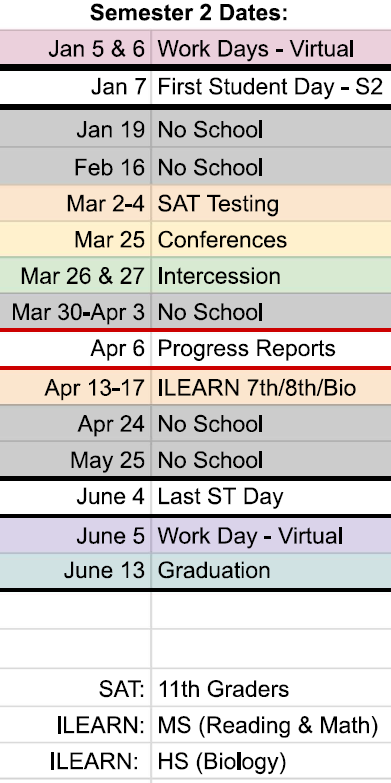The image size is (391, 783).
Task: Select the Progress Reports cell
Action: click(x=271, y=349)
